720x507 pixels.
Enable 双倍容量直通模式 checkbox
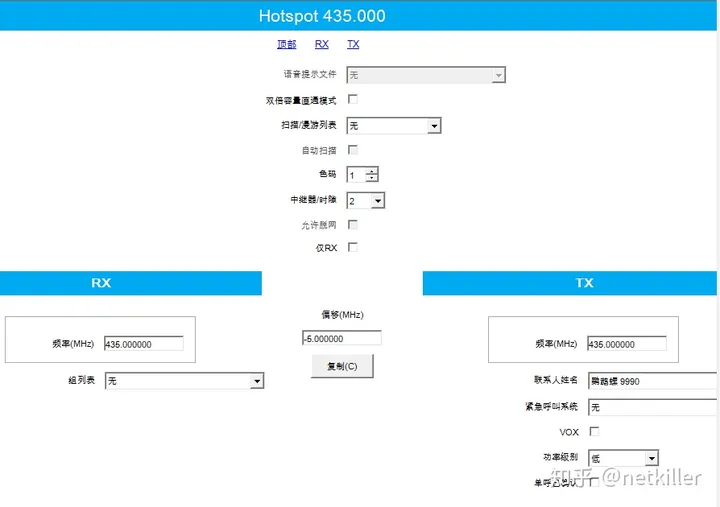(x=352, y=99)
